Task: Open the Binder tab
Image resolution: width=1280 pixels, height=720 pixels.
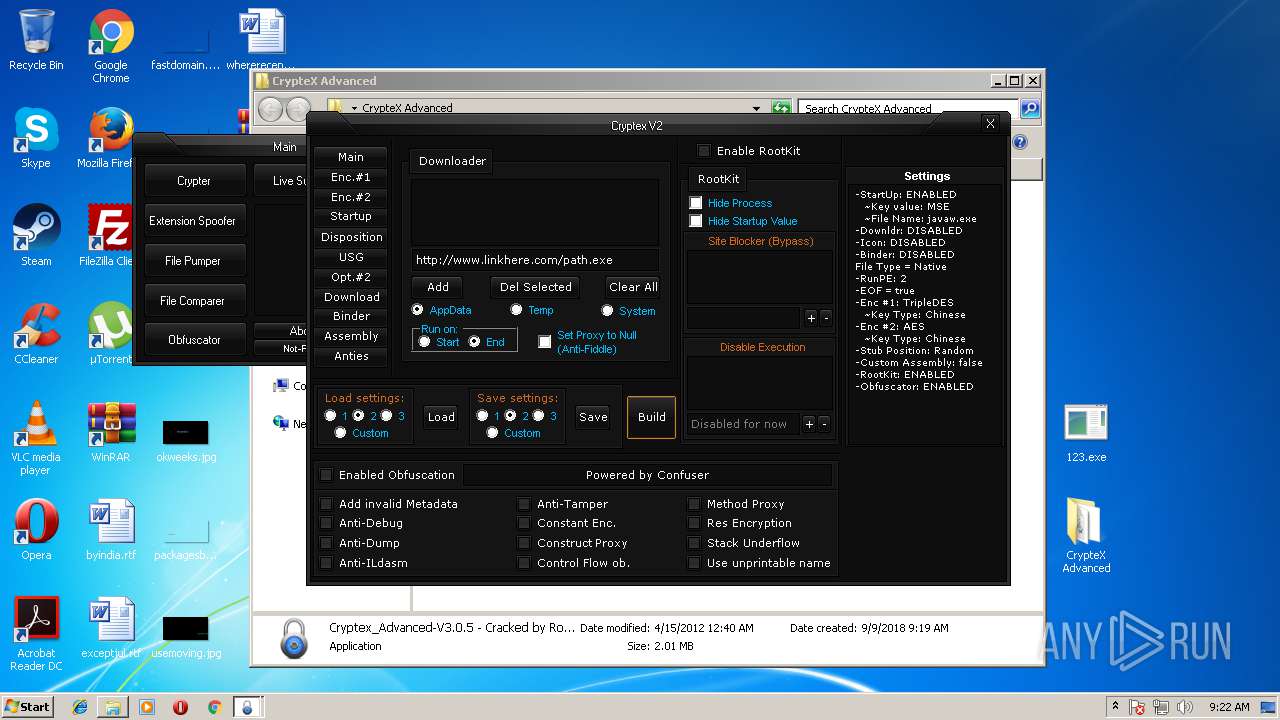Action: coord(351,316)
